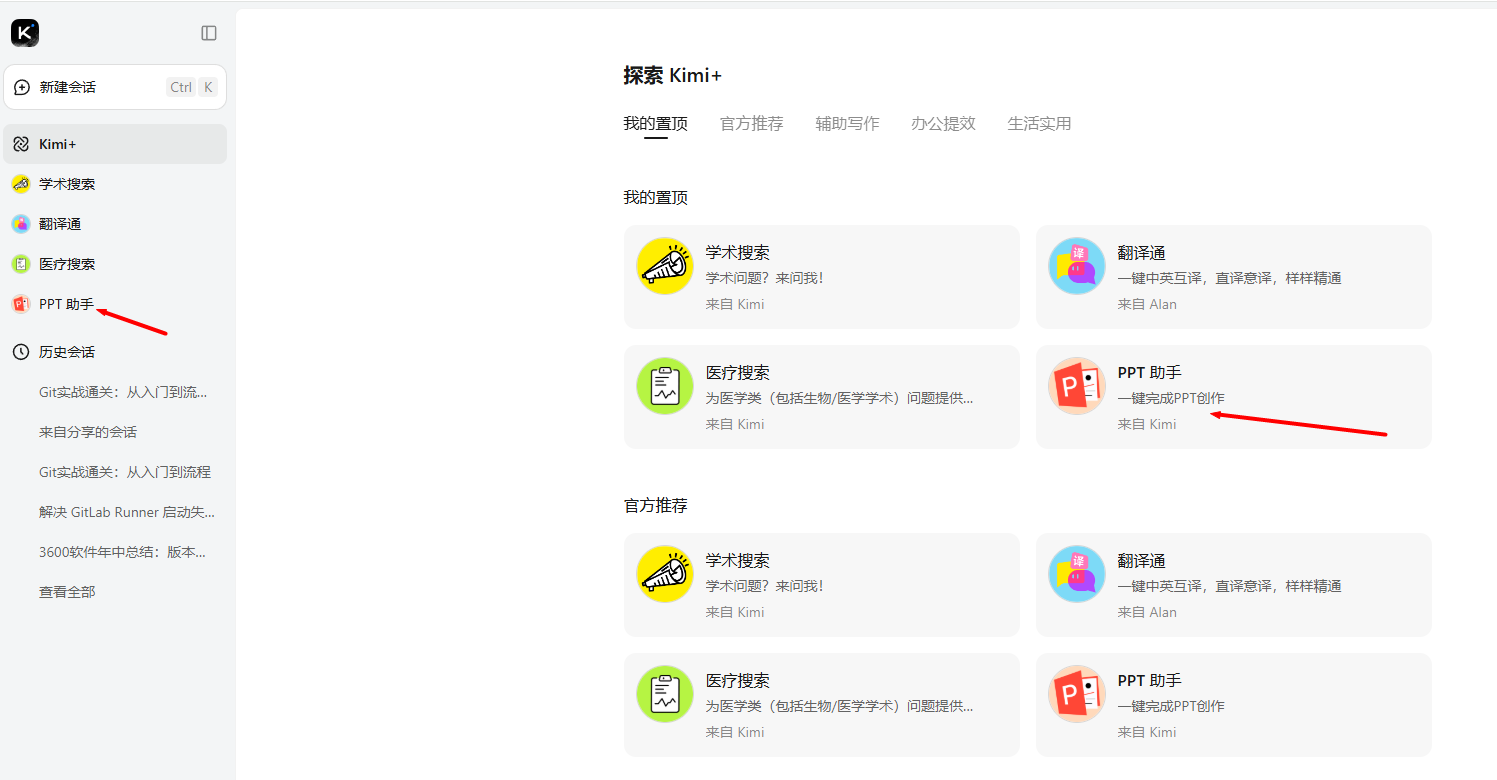Click the PPT 助手 icon in the sidebar

(21, 304)
